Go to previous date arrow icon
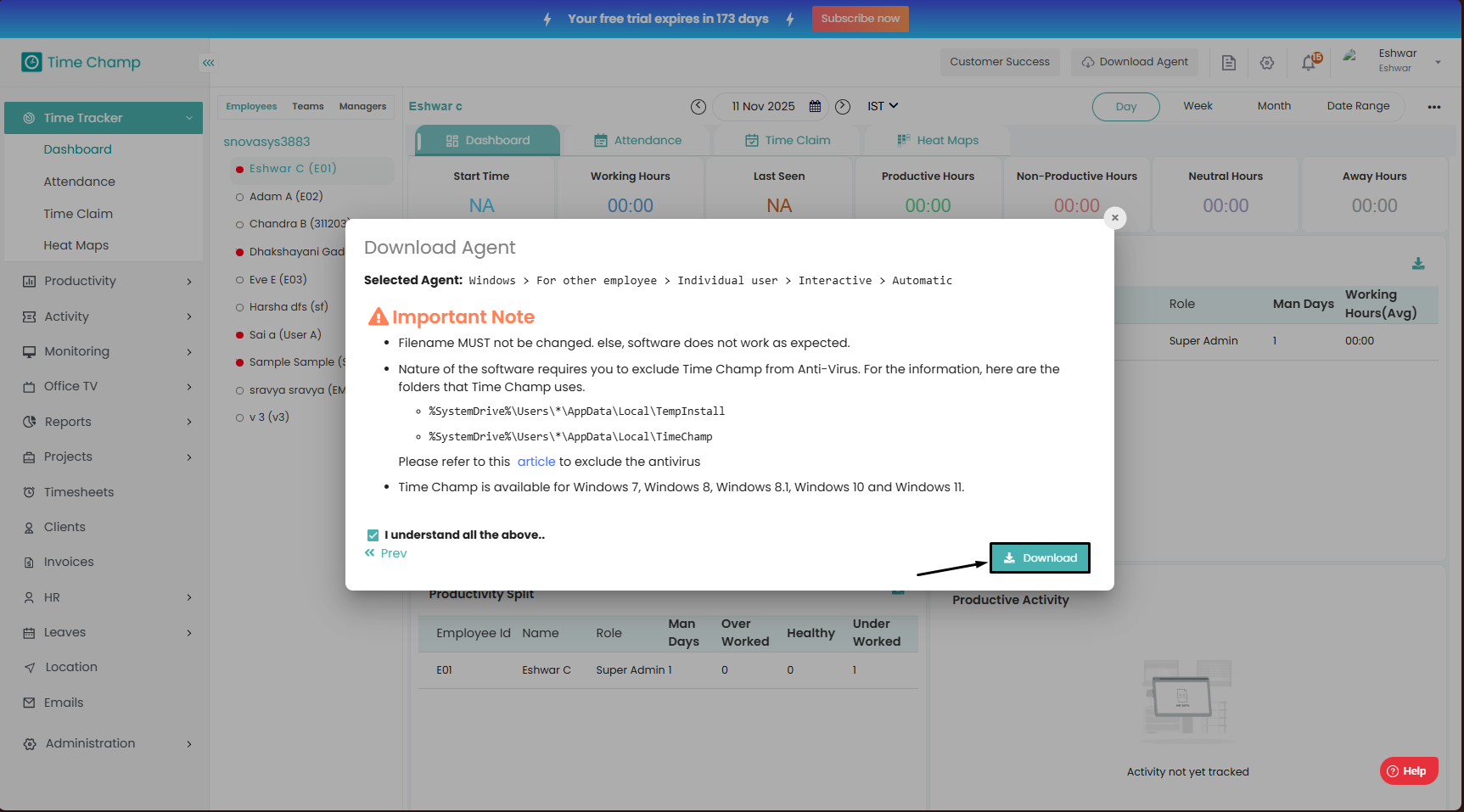 click(x=698, y=106)
